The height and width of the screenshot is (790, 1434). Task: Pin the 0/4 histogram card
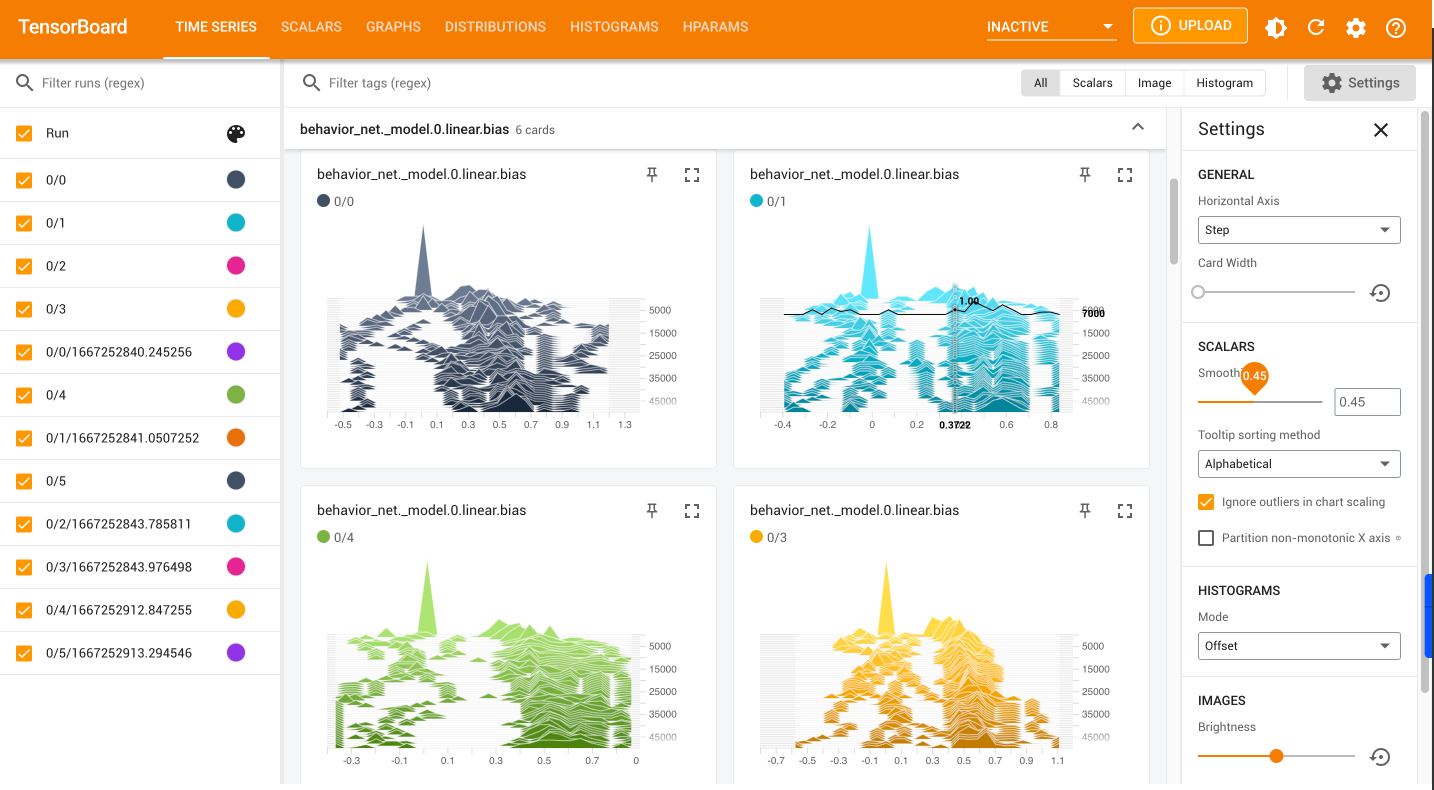(x=652, y=511)
